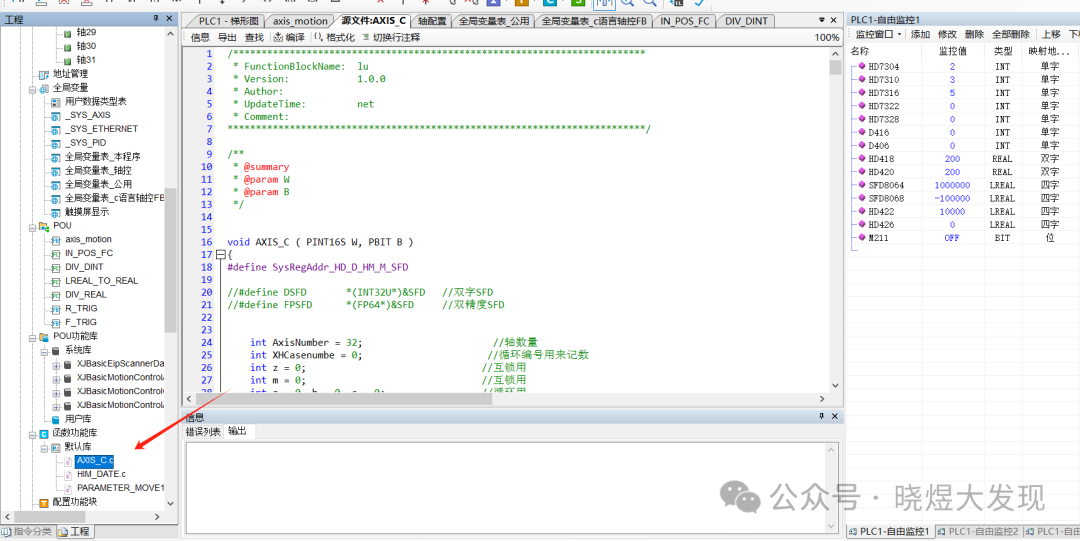The width and height of the screenshot is (1080, 541).
Task: Click the 监控值 column header
Action: coord(953,51)
